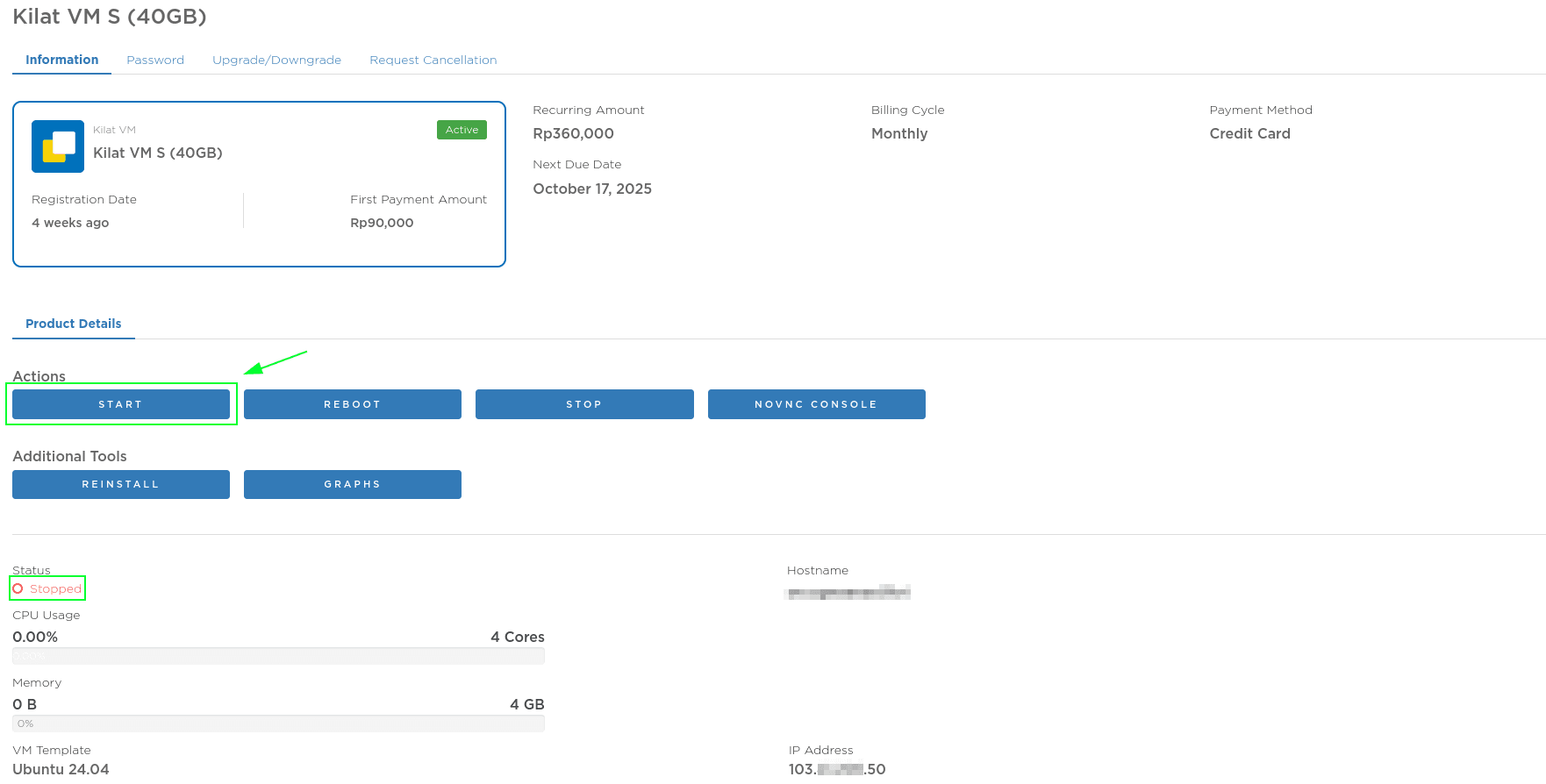Open the Information tab

click(x=61, y=60)
